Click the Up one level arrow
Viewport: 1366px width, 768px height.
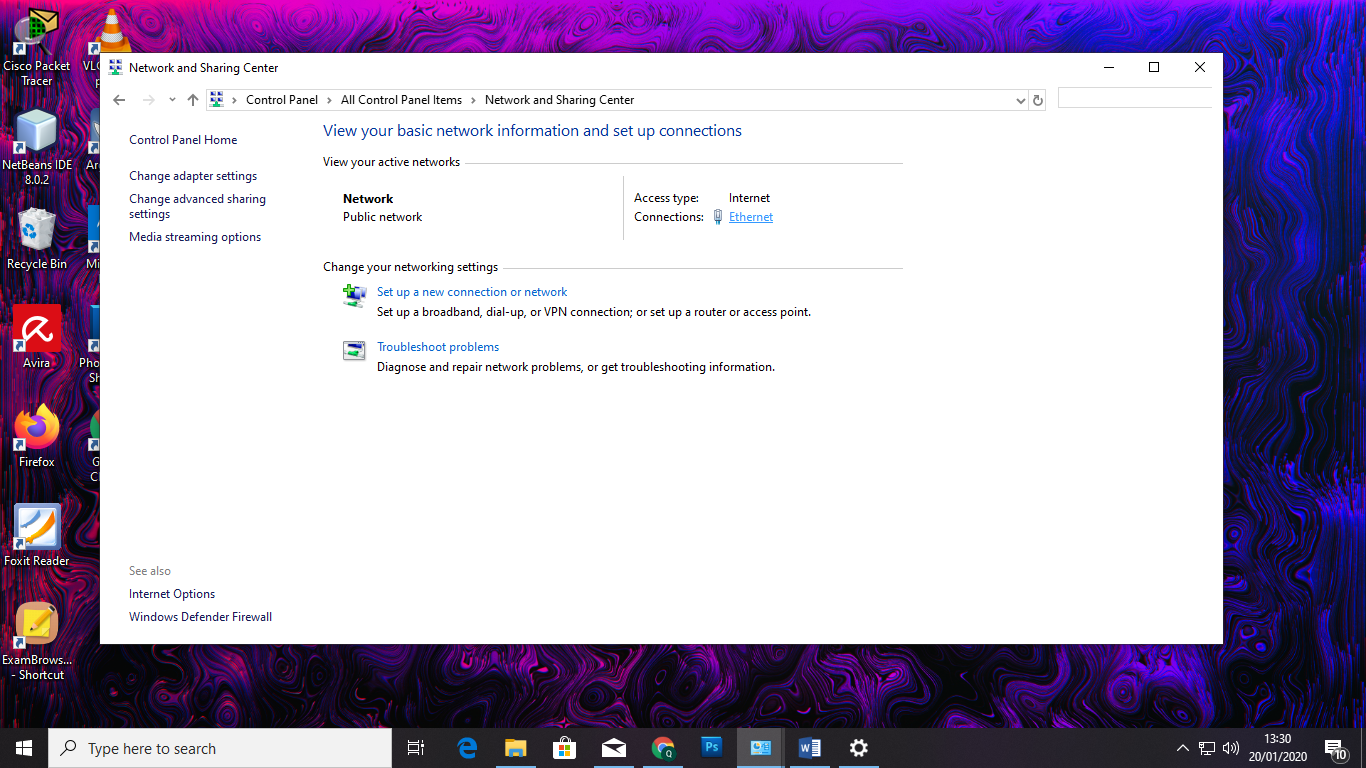tap(193, 100)
